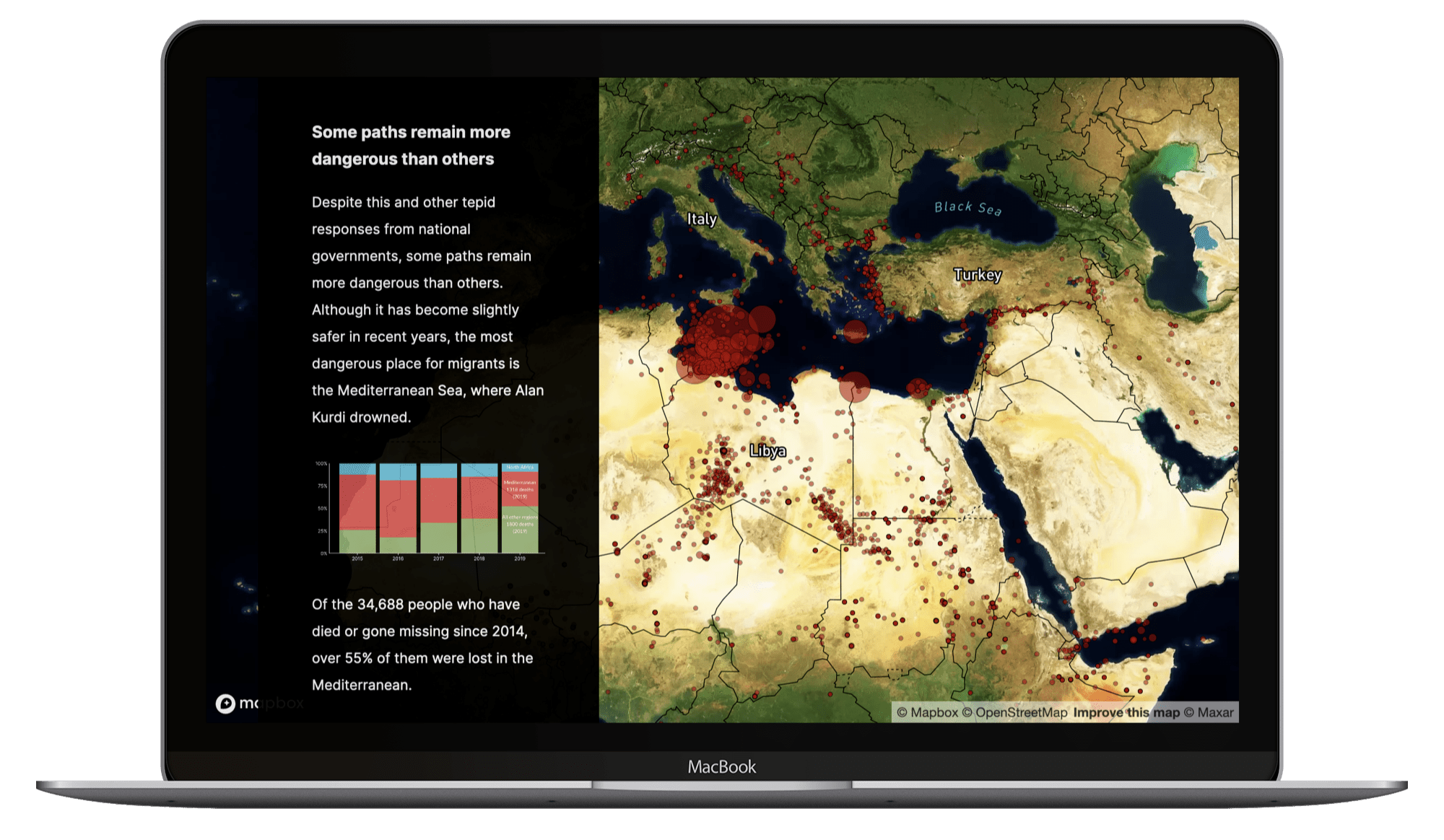1444x840 pixels.
Task: Click the 2016 bar in the chart
Action: coord(398,508)
